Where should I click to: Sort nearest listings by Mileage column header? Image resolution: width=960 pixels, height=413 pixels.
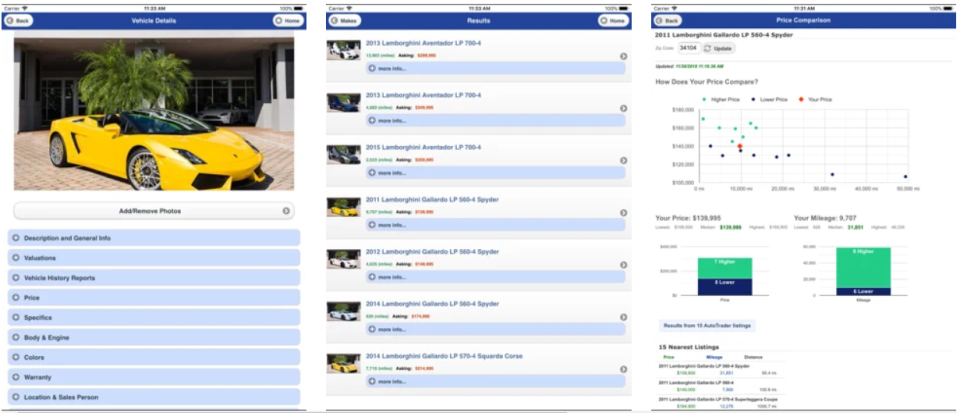pyautogui.click(x=714, y=357)
